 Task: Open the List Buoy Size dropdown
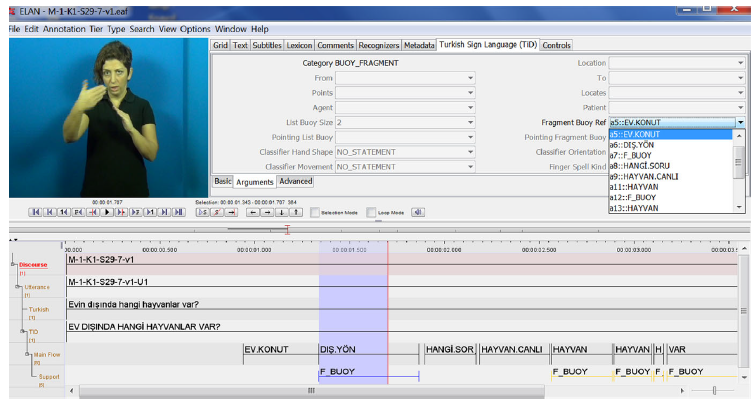(470, 122)
